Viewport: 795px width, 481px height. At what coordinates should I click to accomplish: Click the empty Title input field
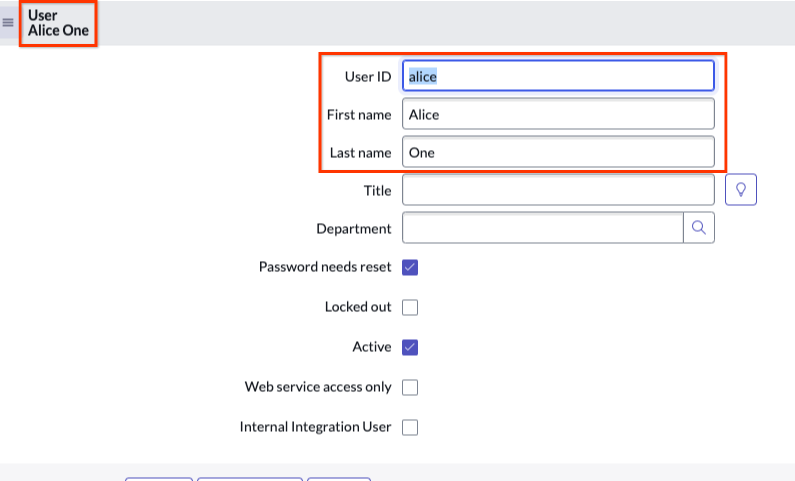558,189
